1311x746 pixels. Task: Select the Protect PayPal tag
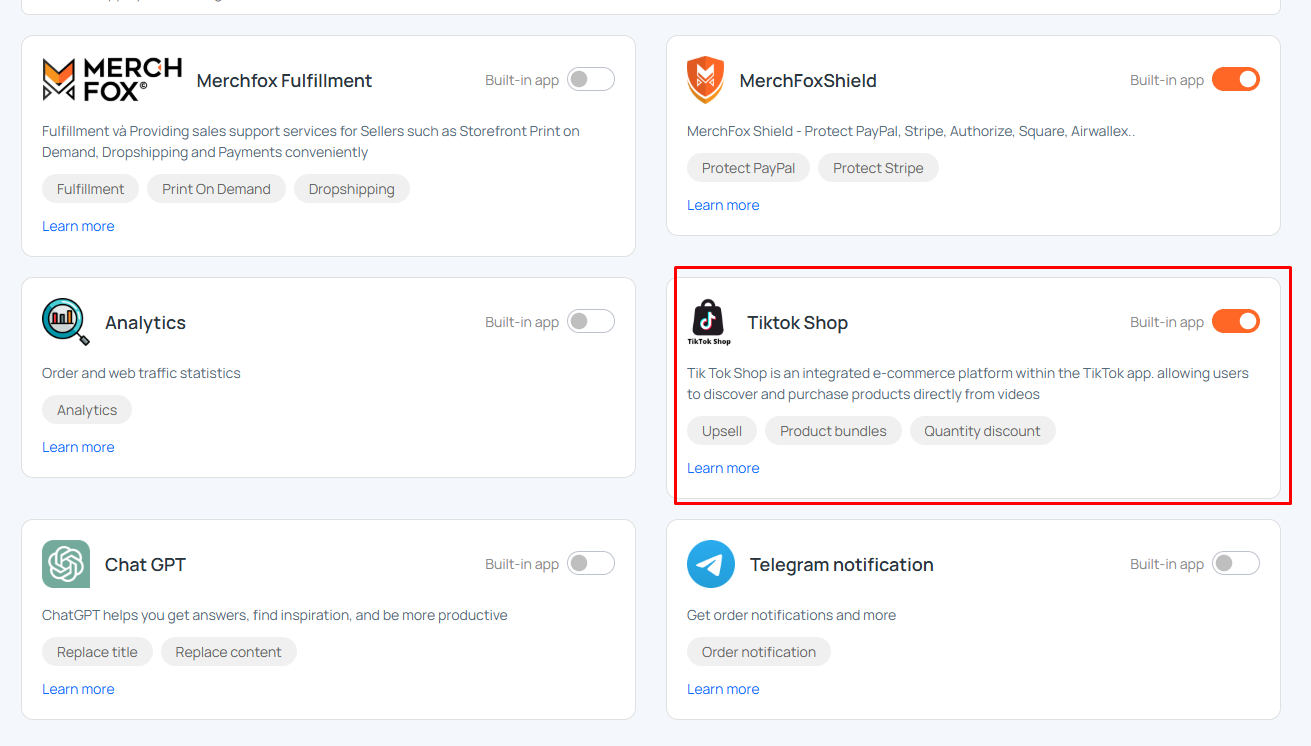[x=748, y=168]
